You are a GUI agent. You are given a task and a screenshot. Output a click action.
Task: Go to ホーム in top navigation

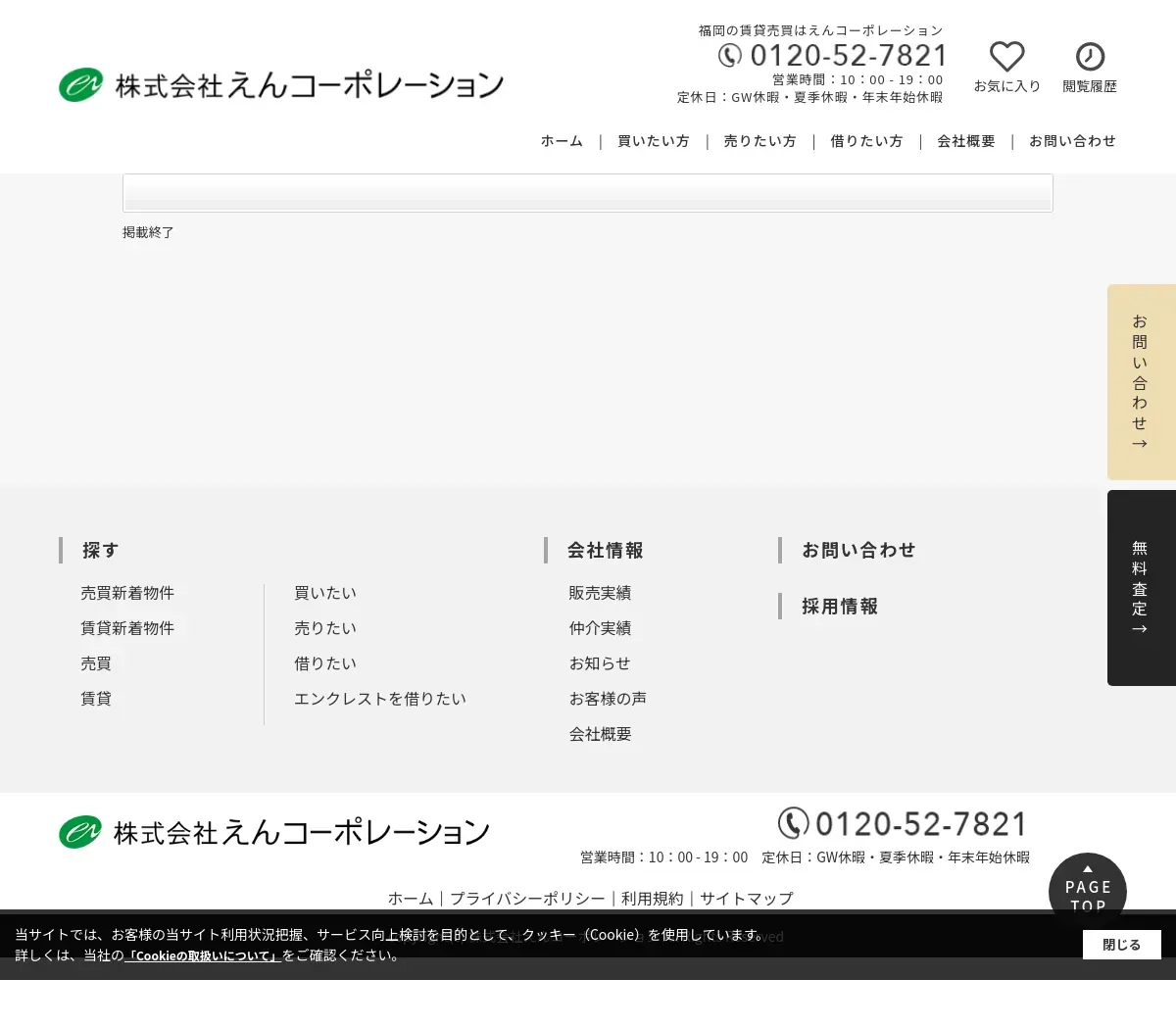(562, 141)
